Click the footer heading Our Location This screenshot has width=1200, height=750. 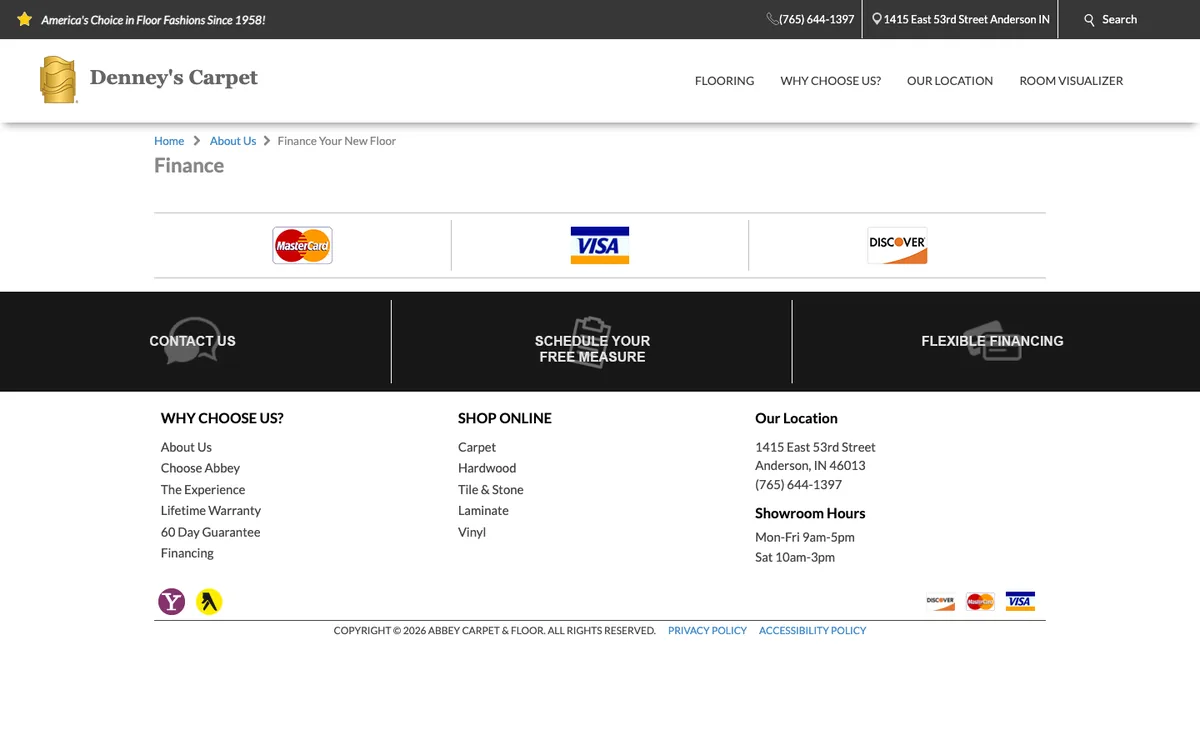click(x=796, y=418)
